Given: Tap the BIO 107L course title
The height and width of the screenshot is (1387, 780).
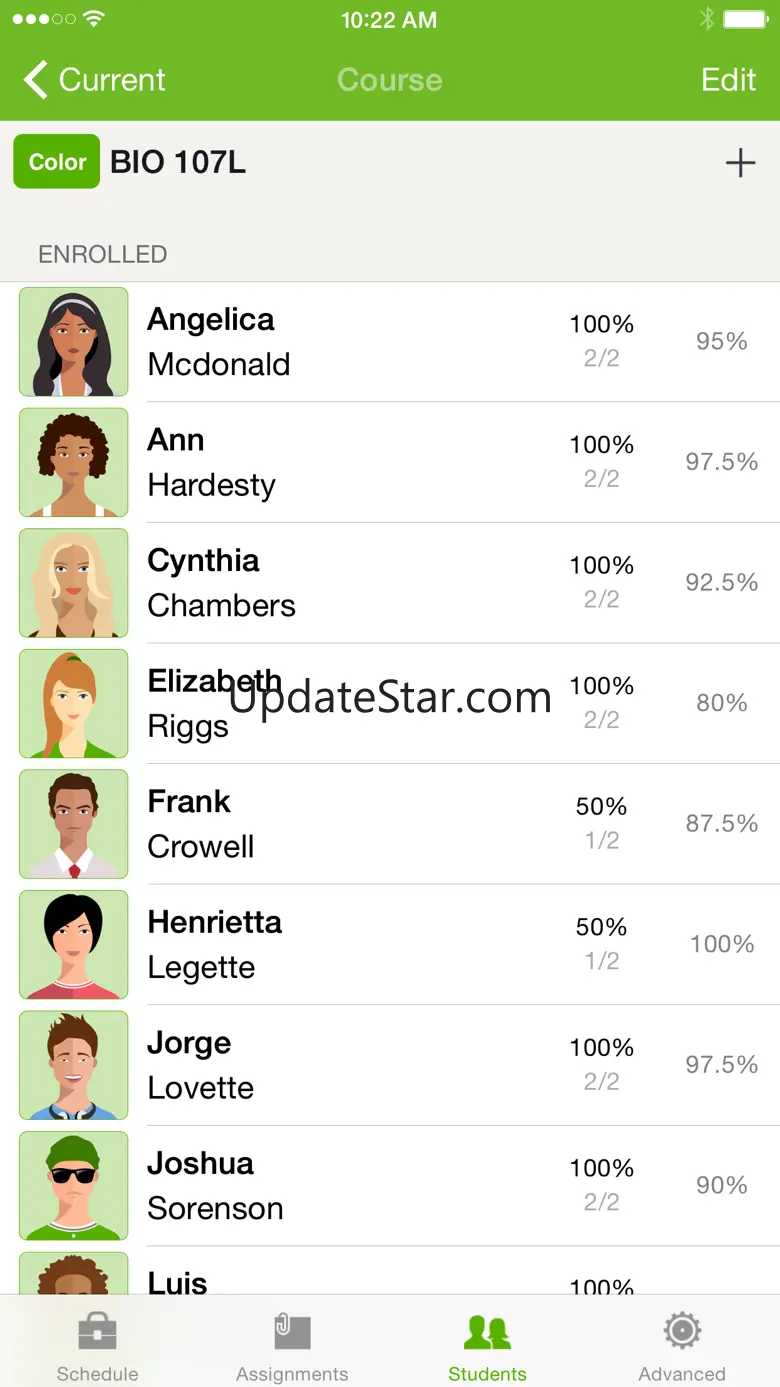Looking at the screenshot, I should pos(178,162).
